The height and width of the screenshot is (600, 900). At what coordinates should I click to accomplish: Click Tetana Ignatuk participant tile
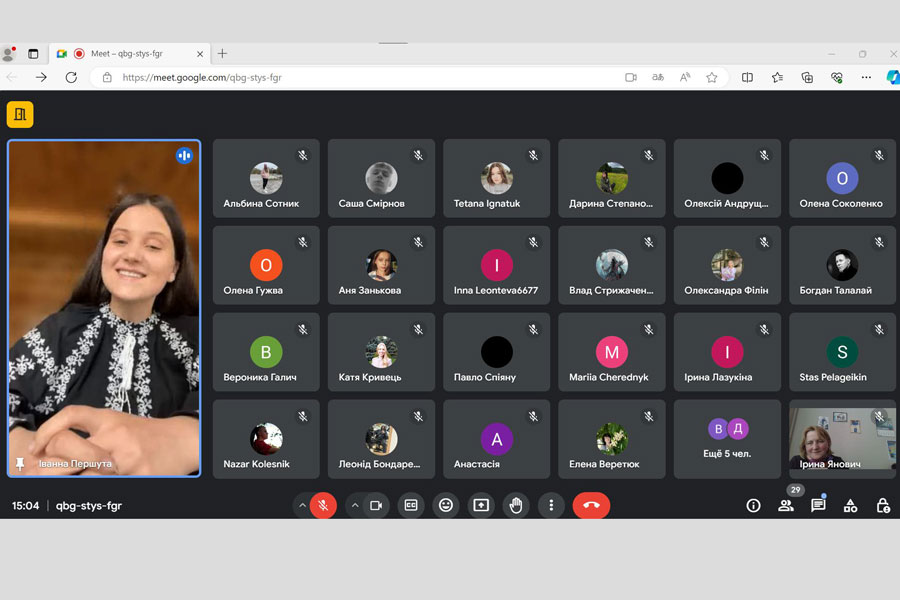[x=496, y=179]
